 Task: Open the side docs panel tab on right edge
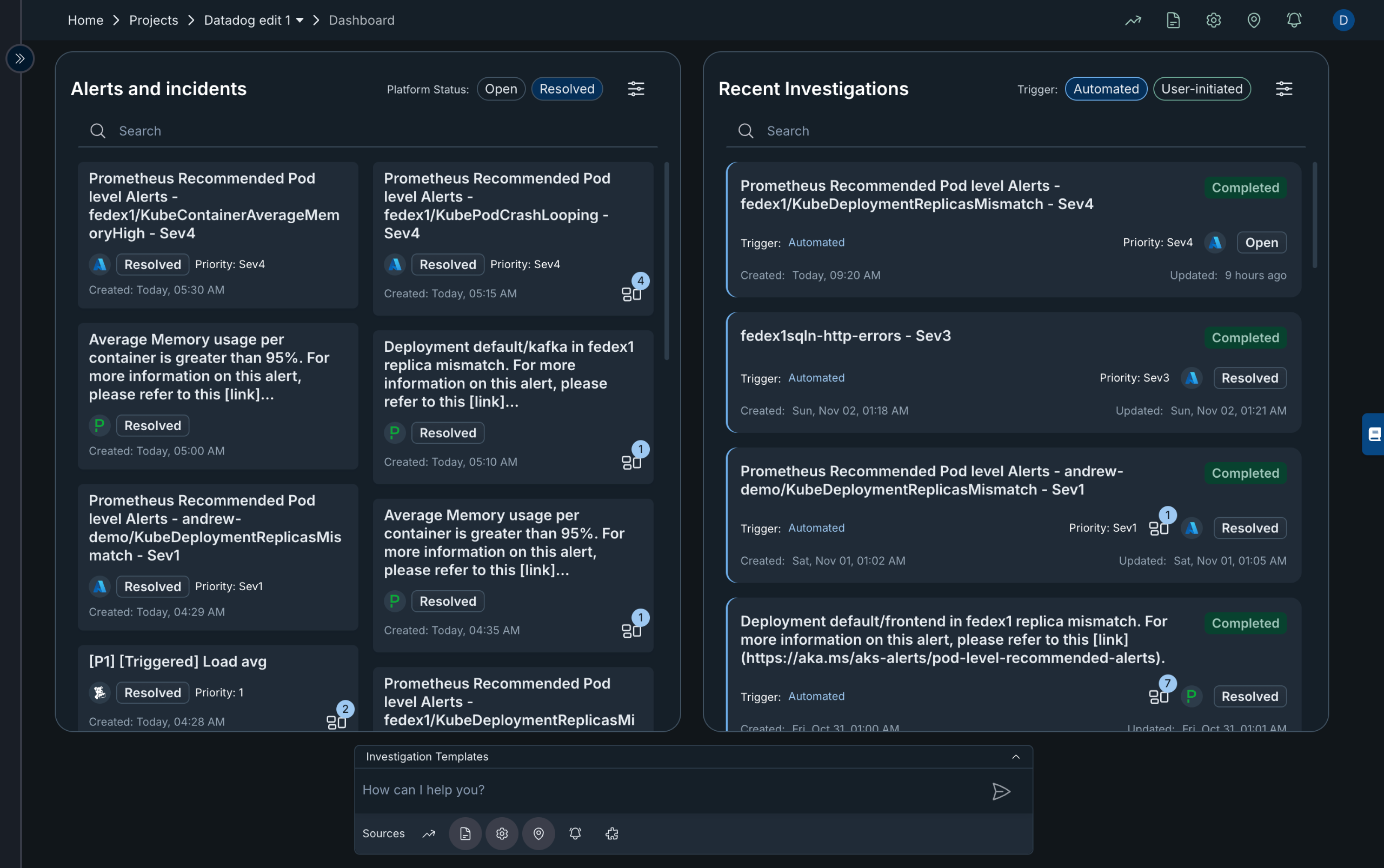click(x=1374, y=434)
